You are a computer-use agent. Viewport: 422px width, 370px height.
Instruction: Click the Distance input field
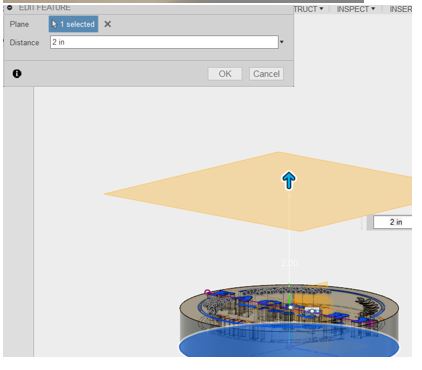click(164, 42)
